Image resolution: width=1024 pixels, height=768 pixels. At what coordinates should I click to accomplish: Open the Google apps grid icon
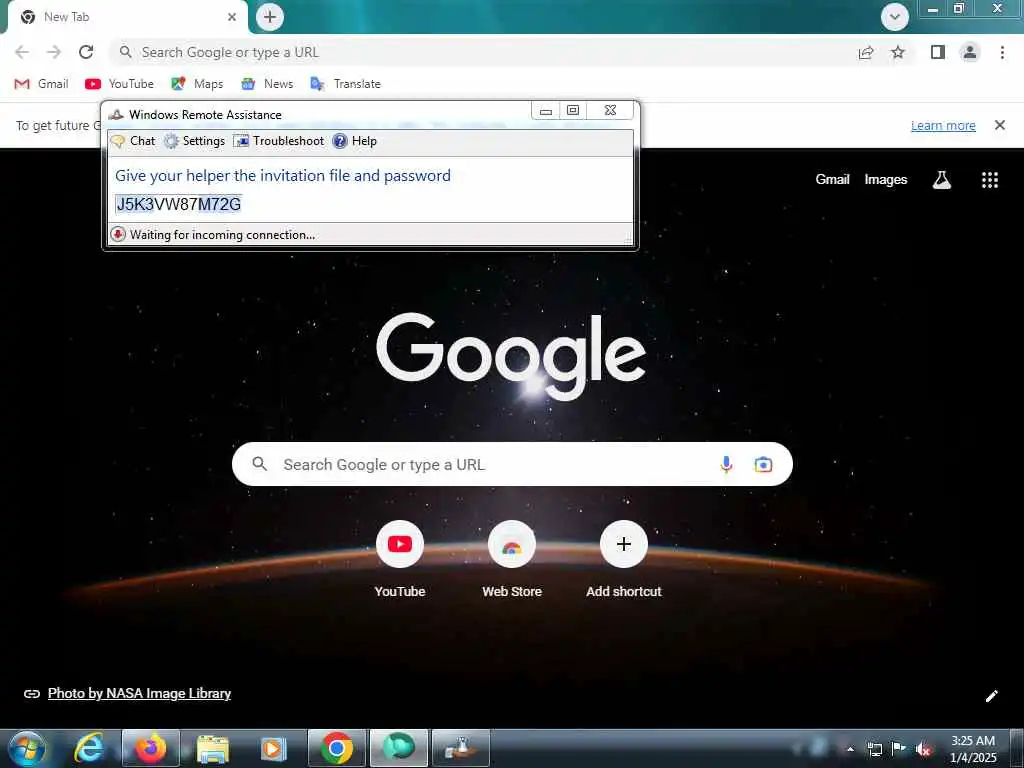989,180
